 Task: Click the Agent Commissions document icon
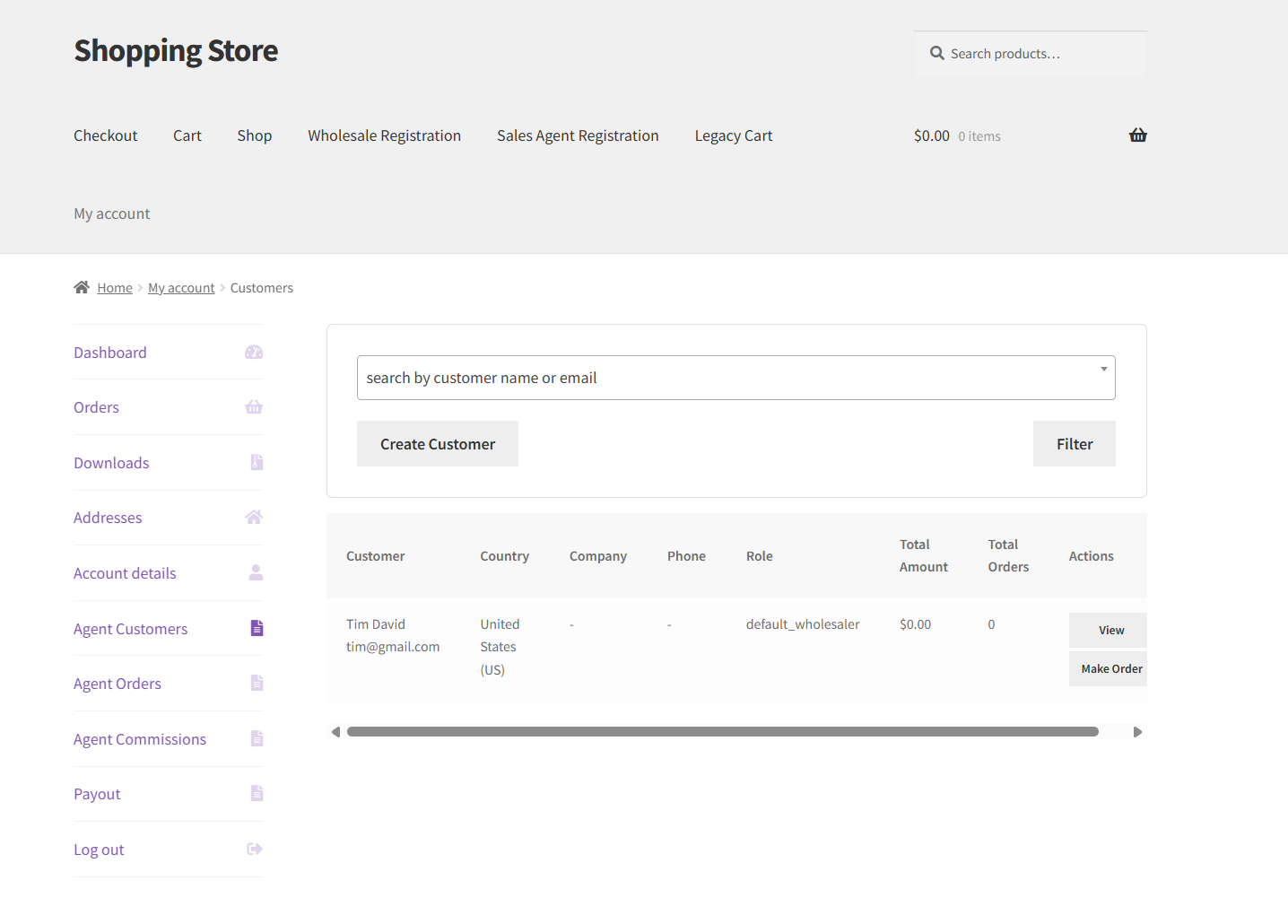point(257,738)
